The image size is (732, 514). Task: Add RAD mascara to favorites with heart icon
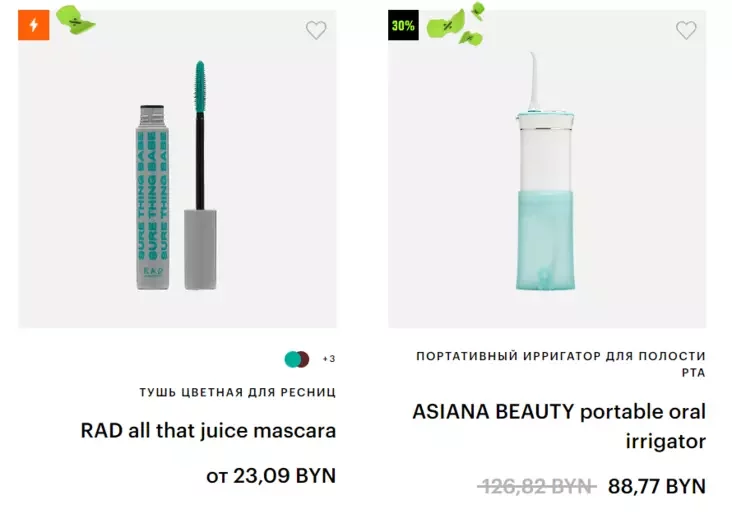click(x=316, y=31)
